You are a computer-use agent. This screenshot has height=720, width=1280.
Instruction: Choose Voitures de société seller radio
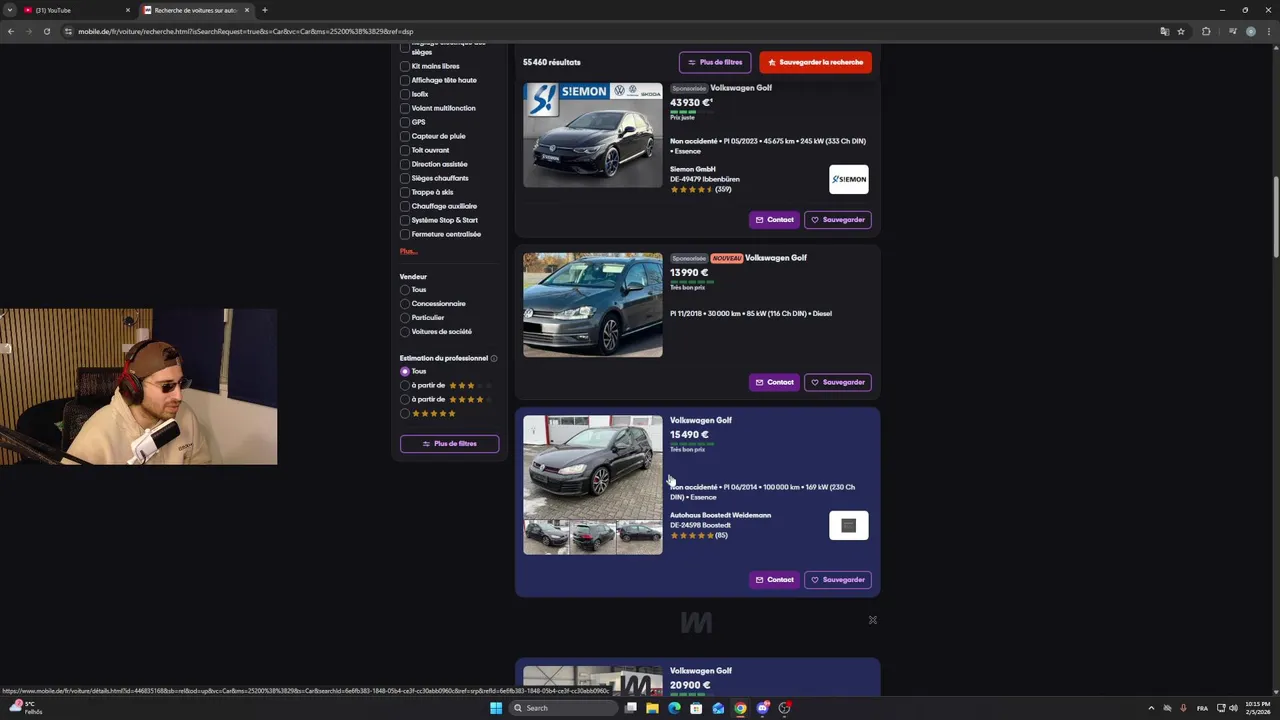pyautogui.click(x=405, y=332)
